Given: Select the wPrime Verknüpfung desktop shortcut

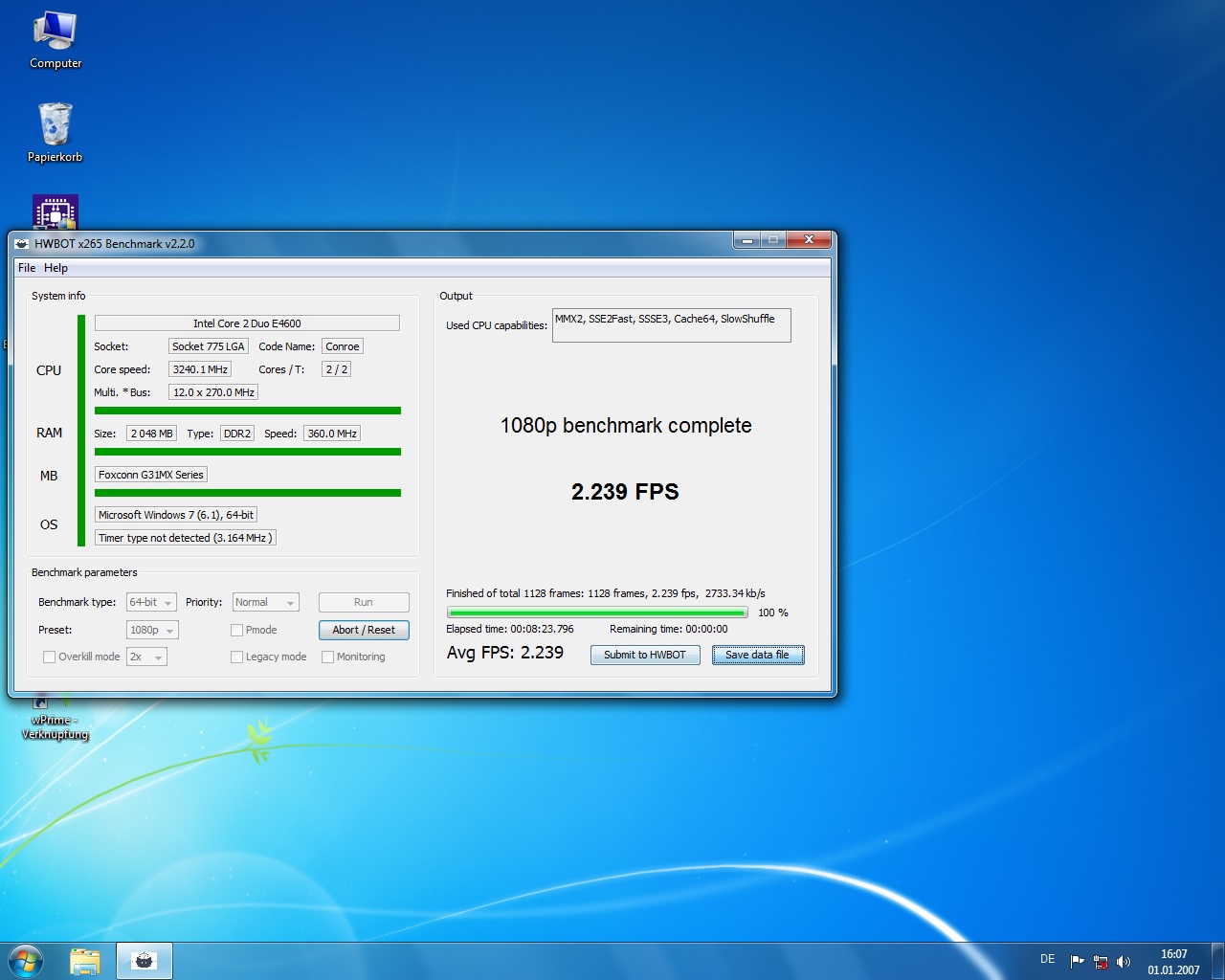Looking at the screenshot, I should tap(55, 719).
